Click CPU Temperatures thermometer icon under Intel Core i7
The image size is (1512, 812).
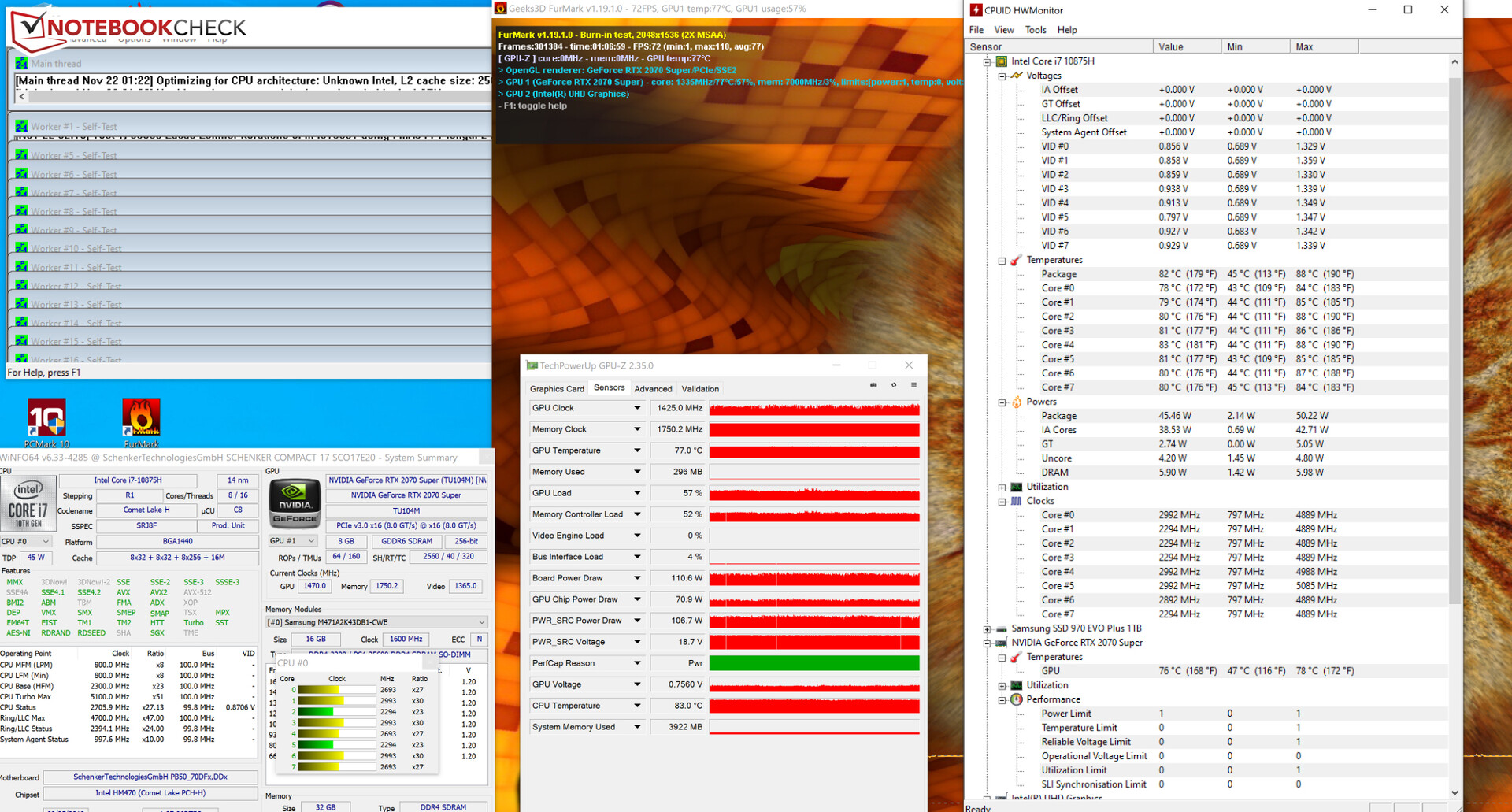1016,260
